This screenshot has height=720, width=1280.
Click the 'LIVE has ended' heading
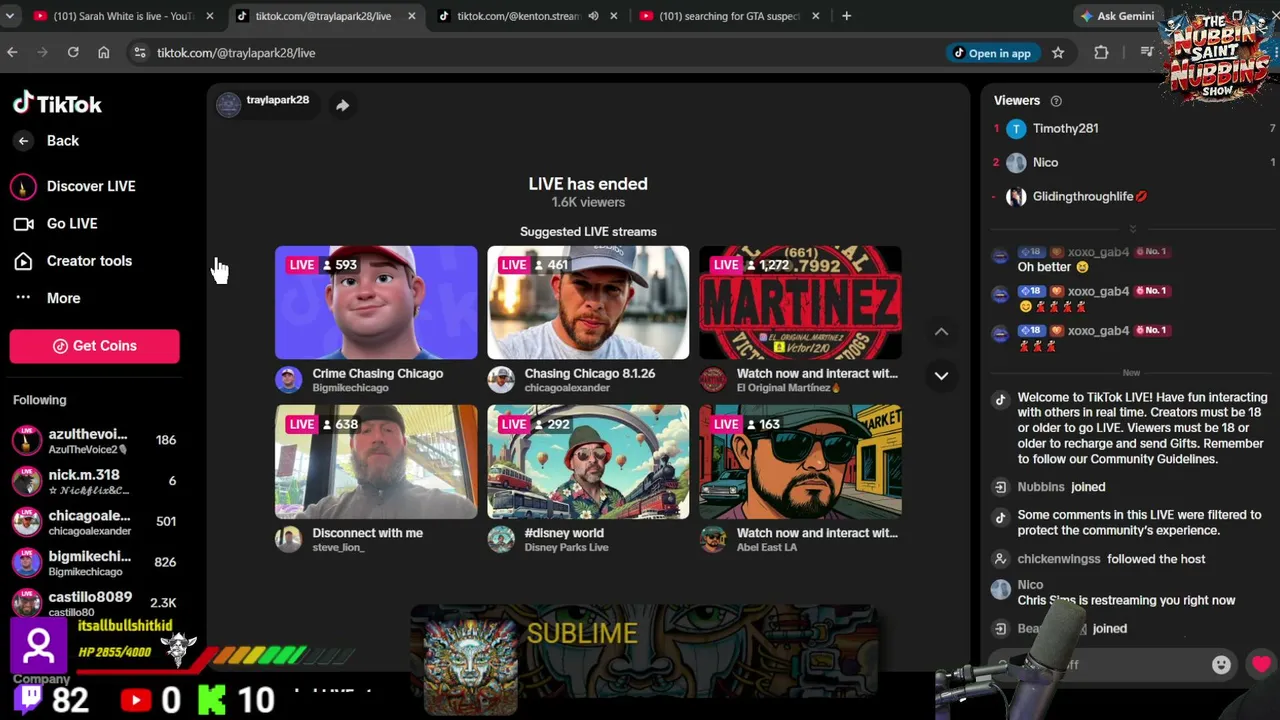(x=588, y=184)
